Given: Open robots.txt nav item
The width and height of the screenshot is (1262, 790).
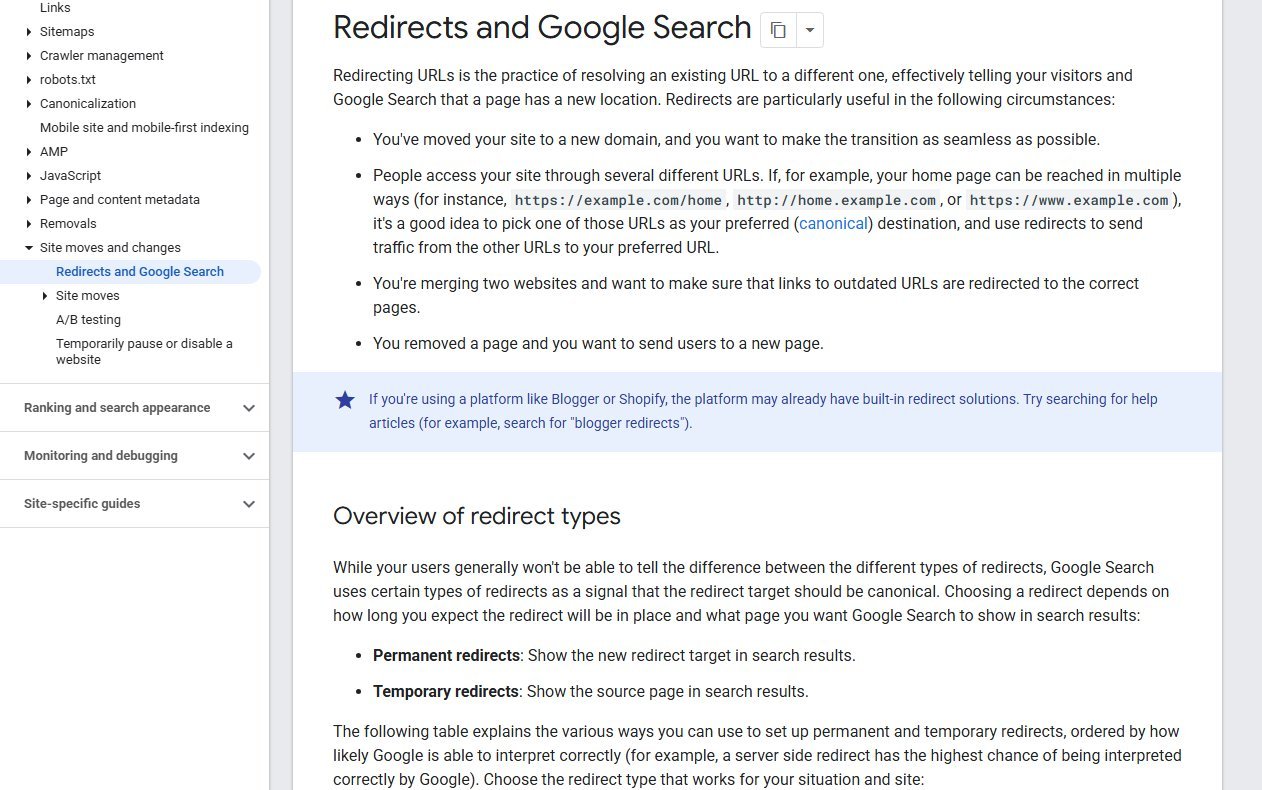Looking at the screenshot, I should pyautogui.click(x=68, y=80).
